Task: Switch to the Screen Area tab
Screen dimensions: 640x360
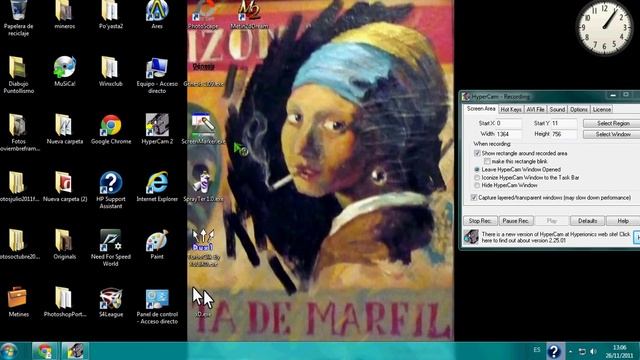Action: pos(481,109)
